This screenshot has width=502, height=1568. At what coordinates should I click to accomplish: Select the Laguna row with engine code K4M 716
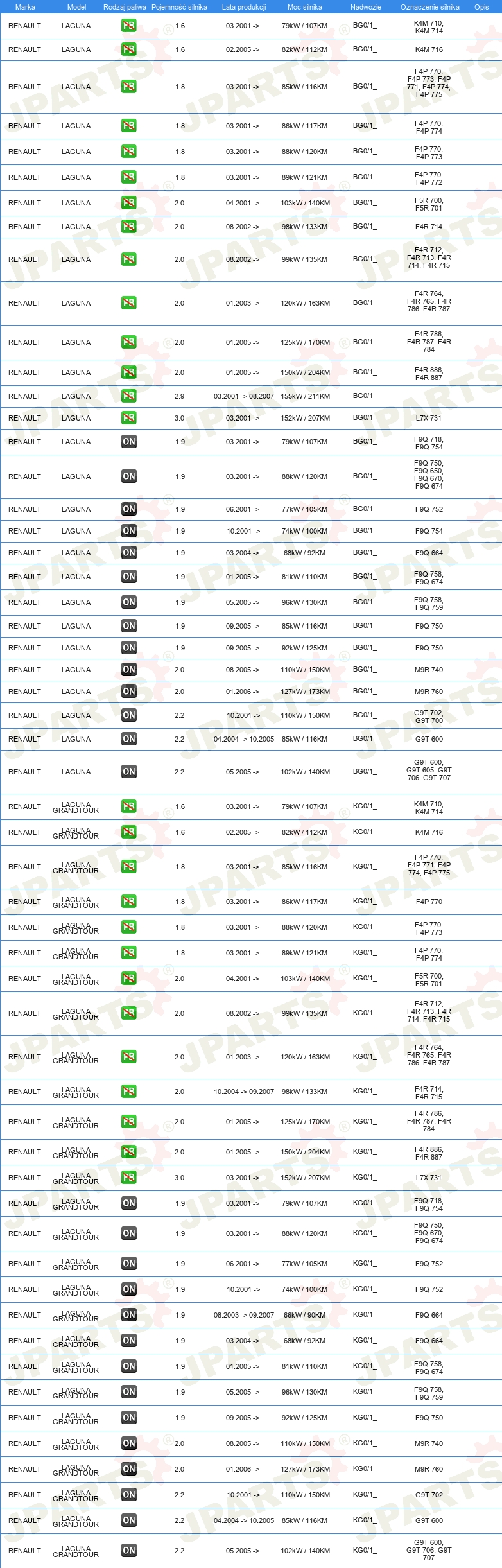251,49
